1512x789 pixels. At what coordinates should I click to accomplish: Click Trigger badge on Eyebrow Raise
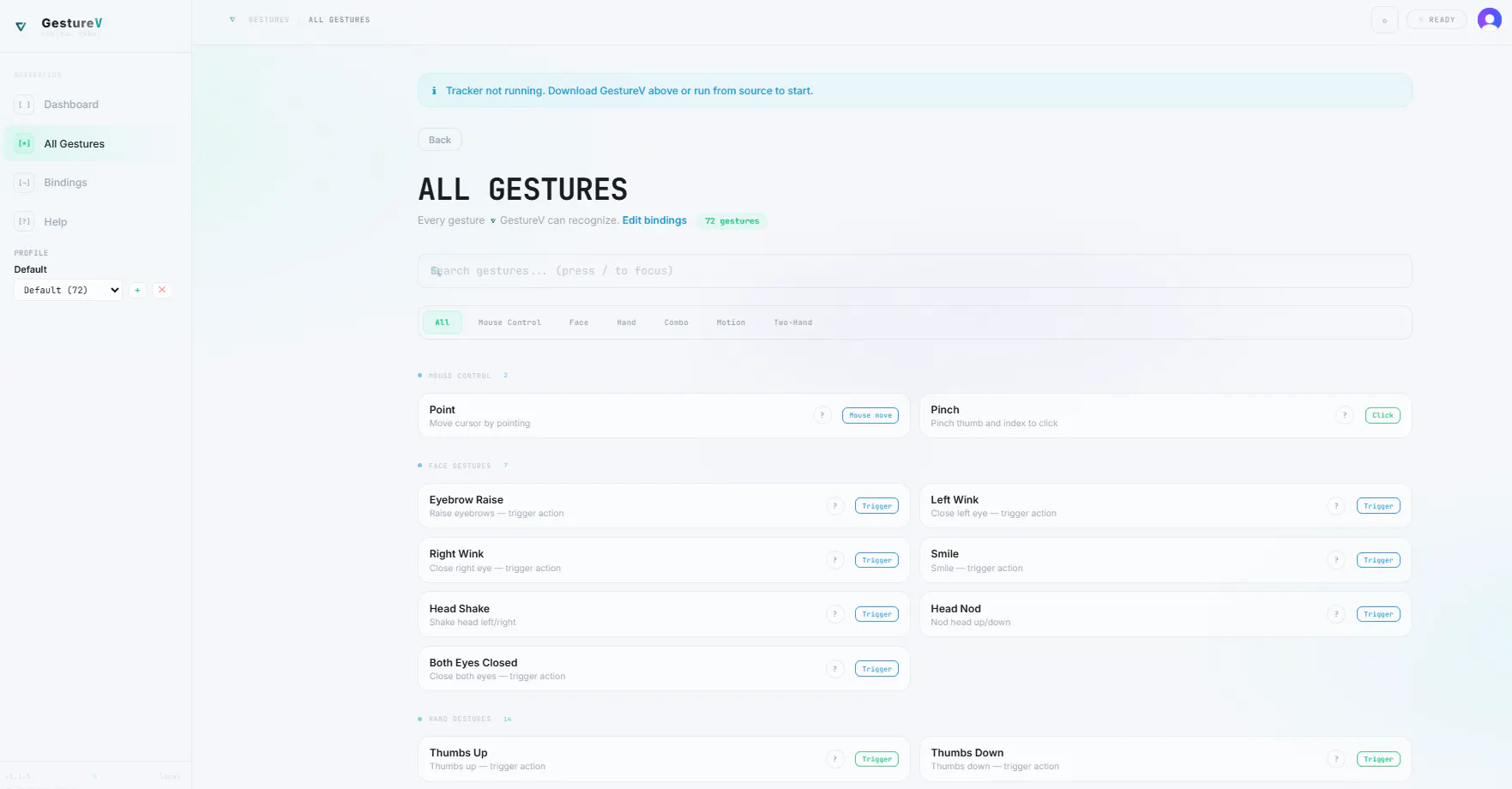coord(876,506)
